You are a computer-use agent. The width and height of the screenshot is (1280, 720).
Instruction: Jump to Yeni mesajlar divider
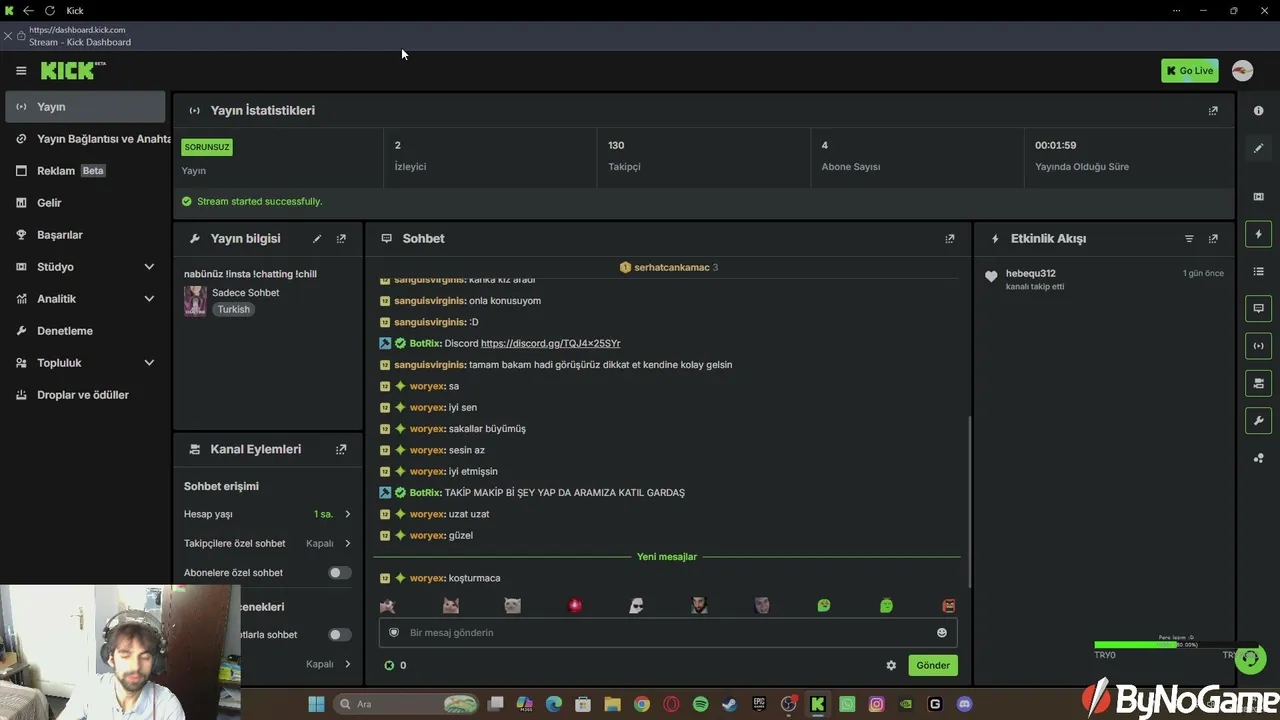coord(667,557)
